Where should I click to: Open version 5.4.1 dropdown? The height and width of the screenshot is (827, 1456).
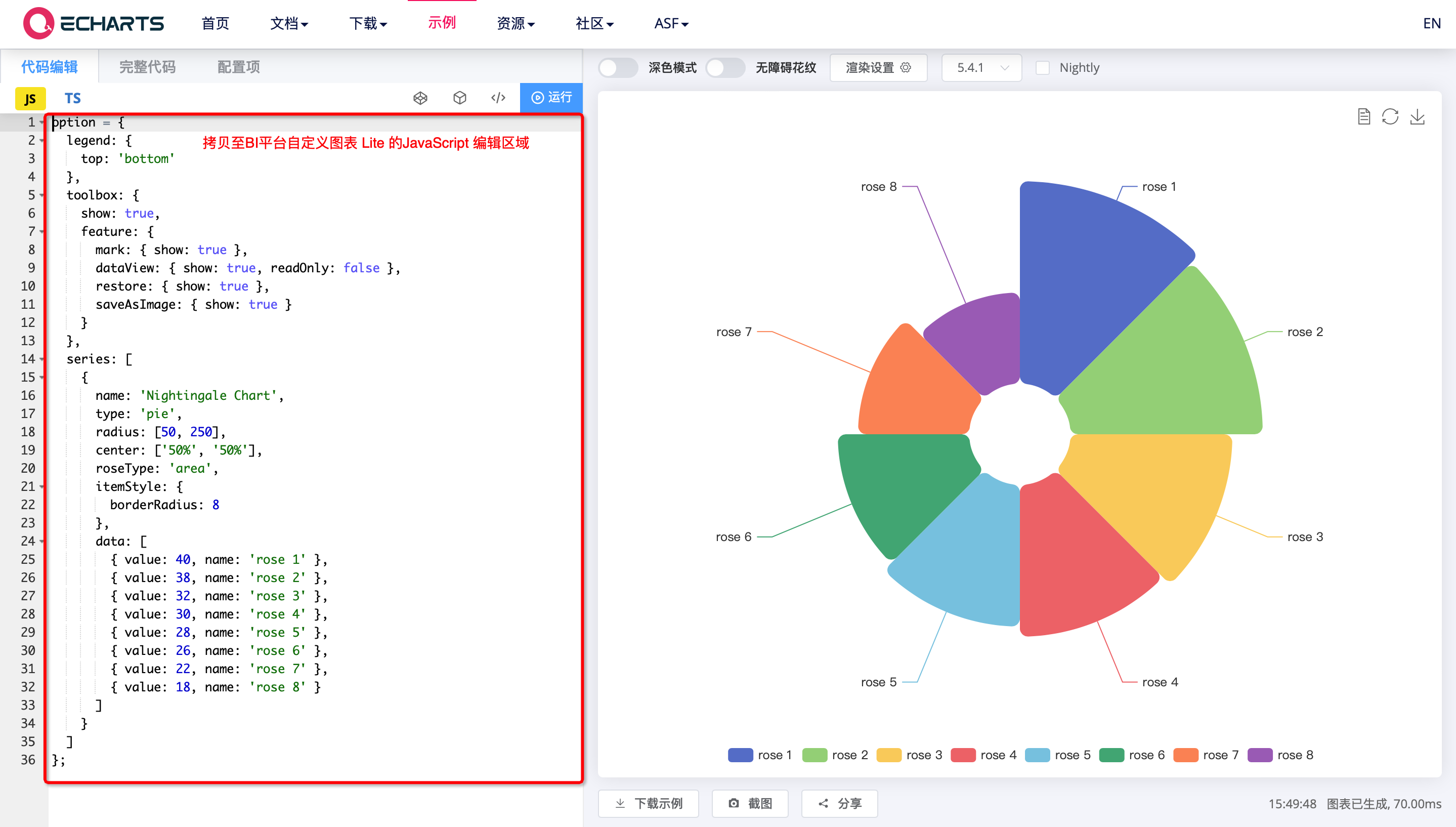tap(981, 68)
